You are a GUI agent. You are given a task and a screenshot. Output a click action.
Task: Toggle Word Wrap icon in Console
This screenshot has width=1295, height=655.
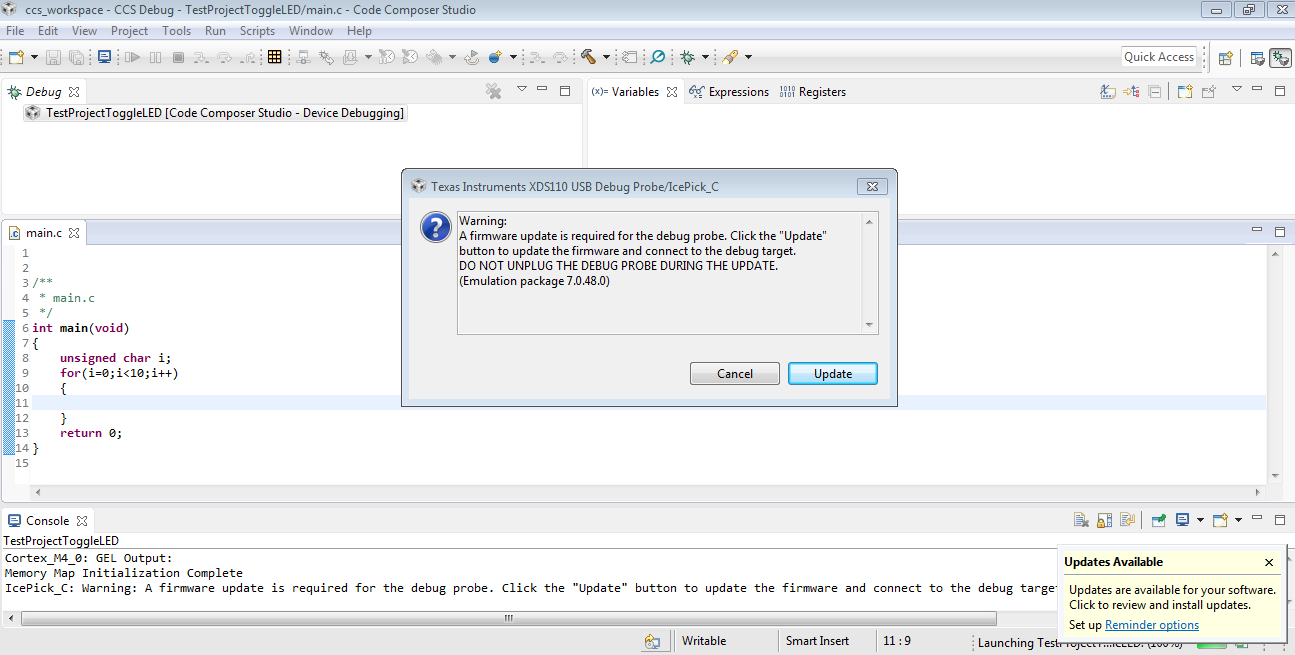(x=1127, y=520)
